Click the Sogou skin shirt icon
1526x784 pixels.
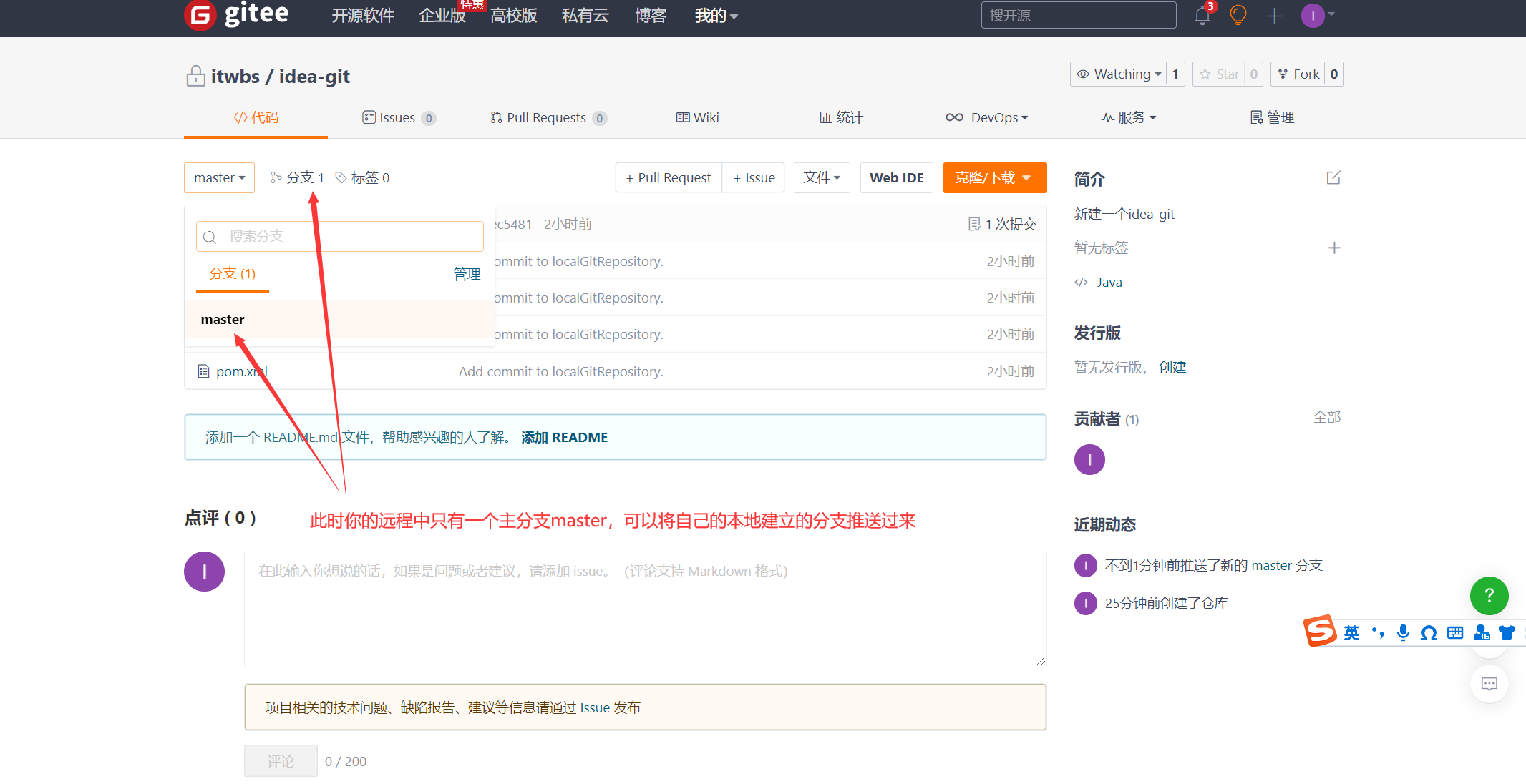(x=1507, y=632)
